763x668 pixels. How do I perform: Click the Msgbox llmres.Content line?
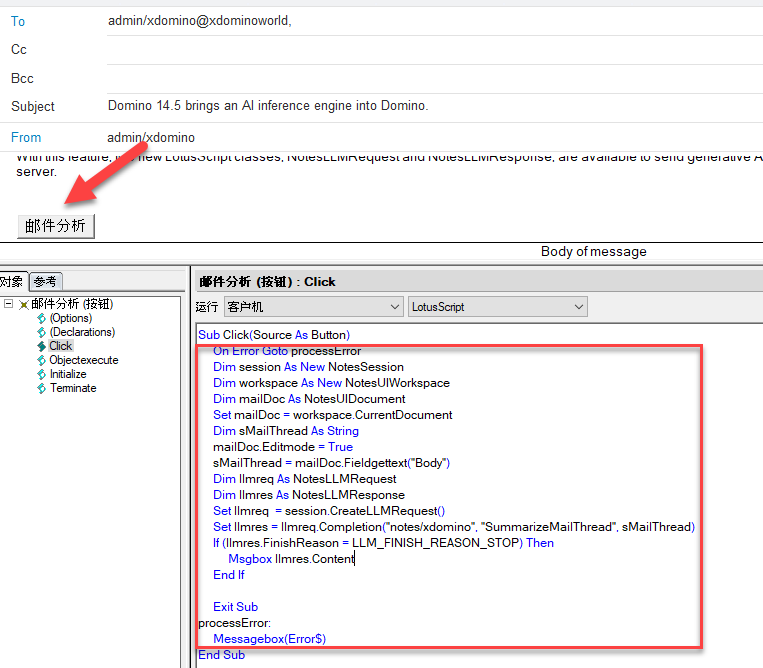tap(291, 559)
